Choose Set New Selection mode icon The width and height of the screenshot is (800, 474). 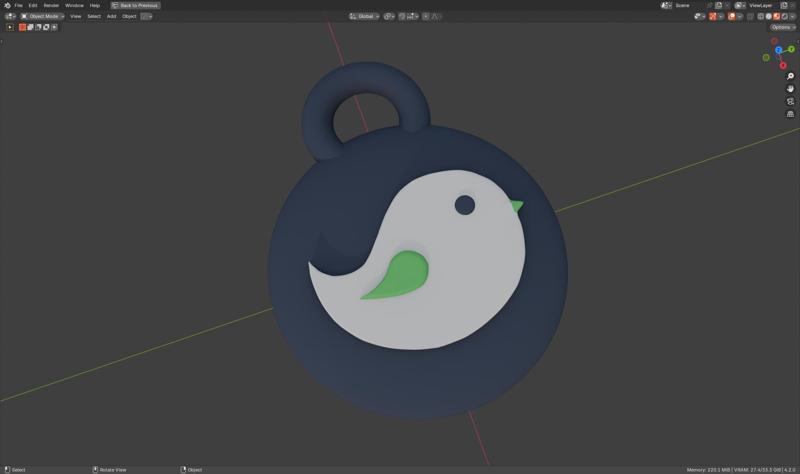click(22, 27)
